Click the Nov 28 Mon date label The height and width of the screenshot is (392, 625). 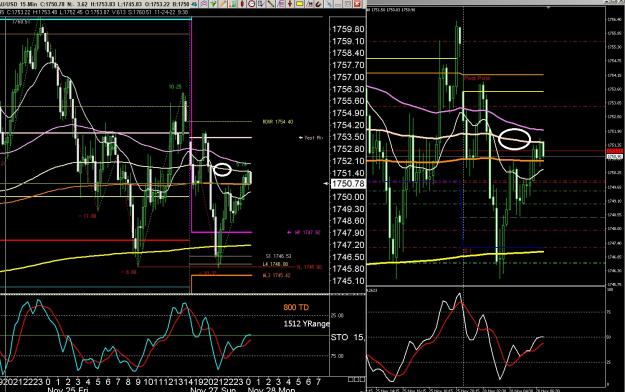[x=271, y=389]
